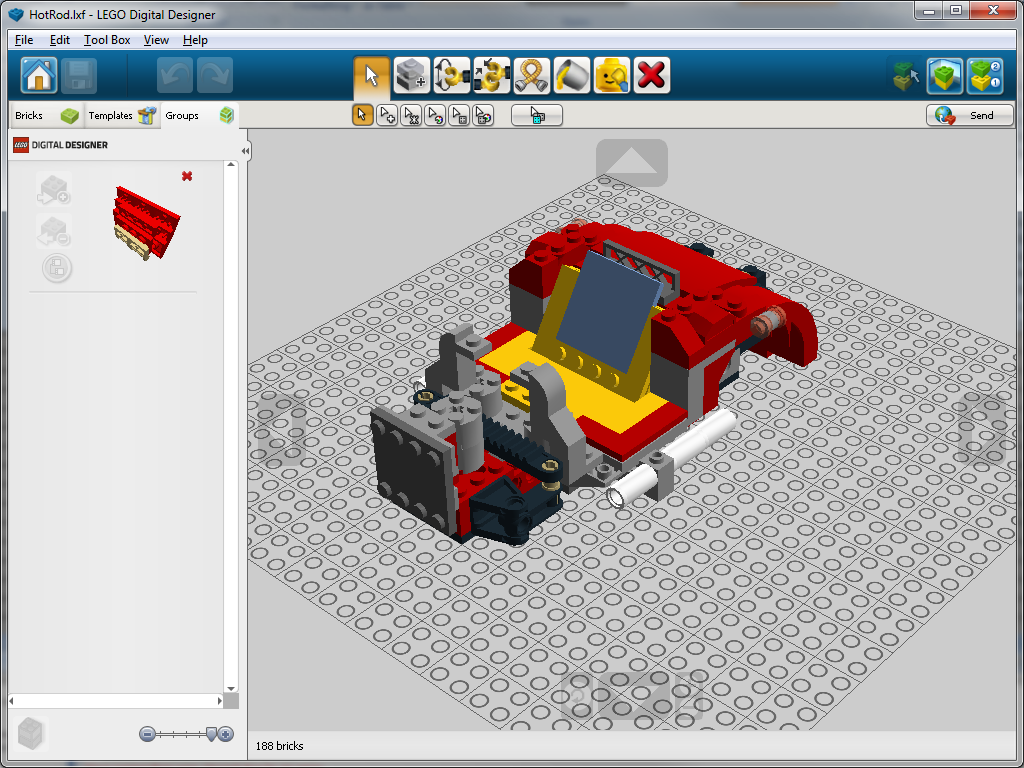Switch to Building Guide mode

point(985,76)
